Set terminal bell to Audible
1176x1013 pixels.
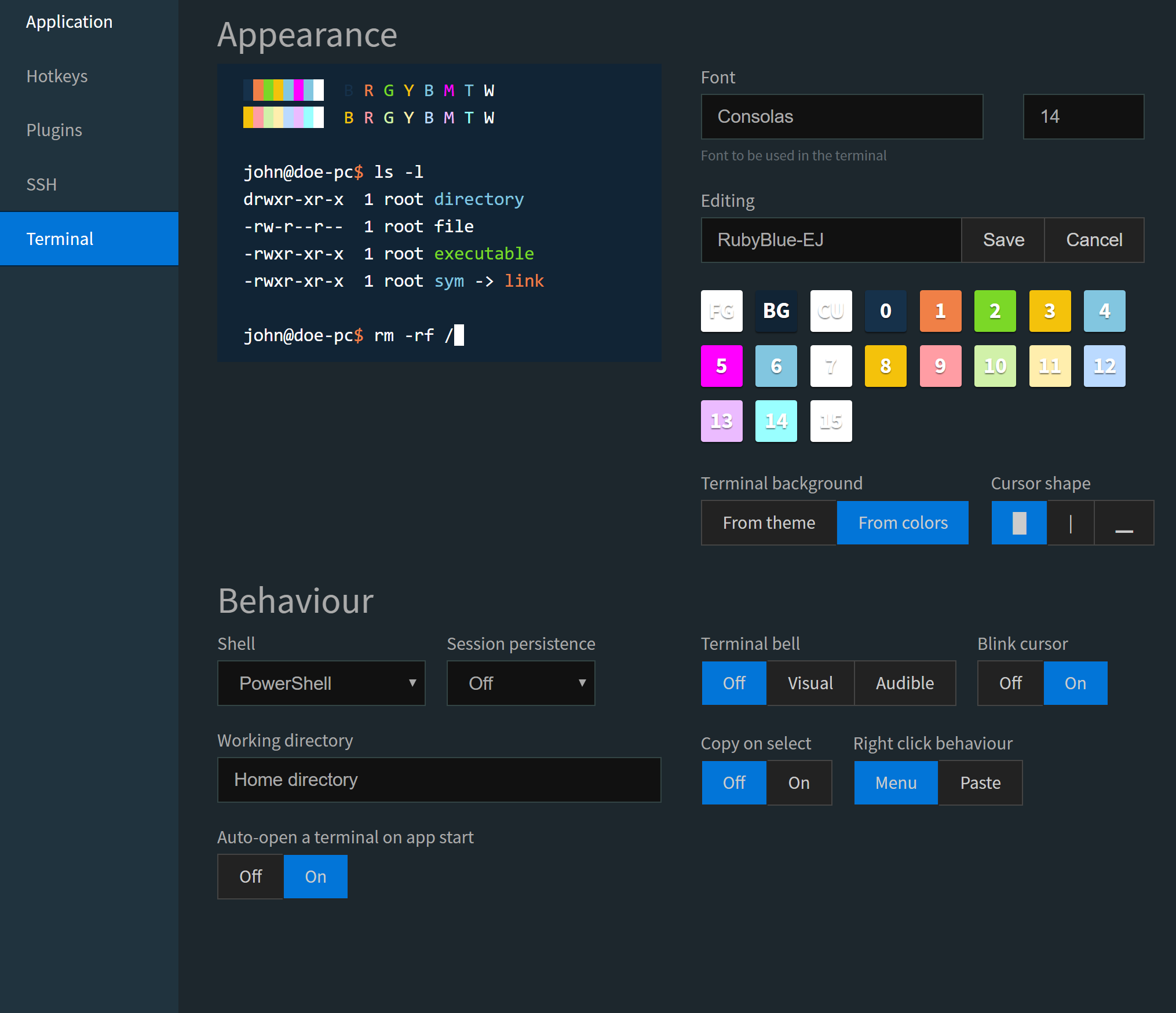(x=905, y=683)
